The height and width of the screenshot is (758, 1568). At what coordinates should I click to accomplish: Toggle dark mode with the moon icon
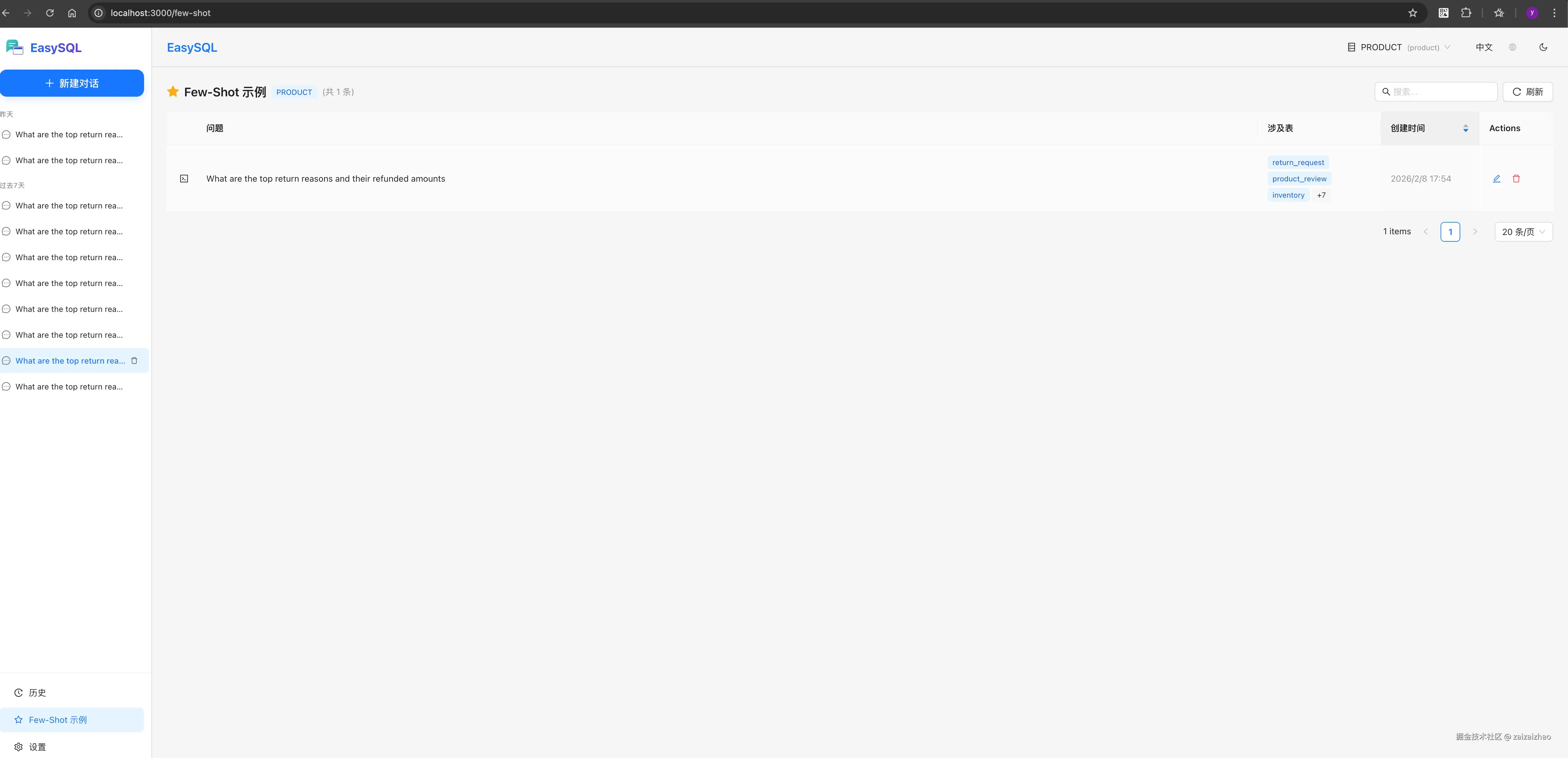pyautogui.click(x=1543, y=47)
